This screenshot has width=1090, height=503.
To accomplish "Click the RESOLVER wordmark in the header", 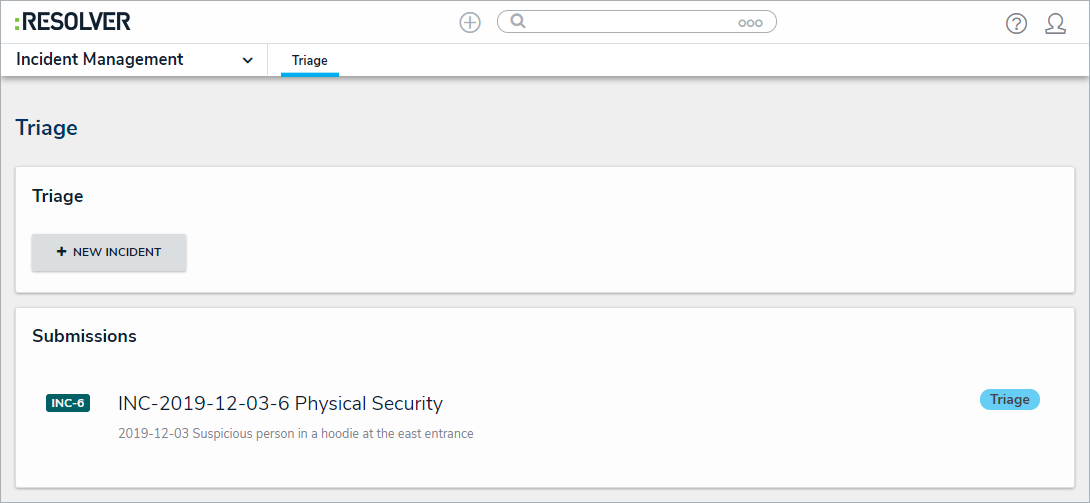I will [77, 21].
